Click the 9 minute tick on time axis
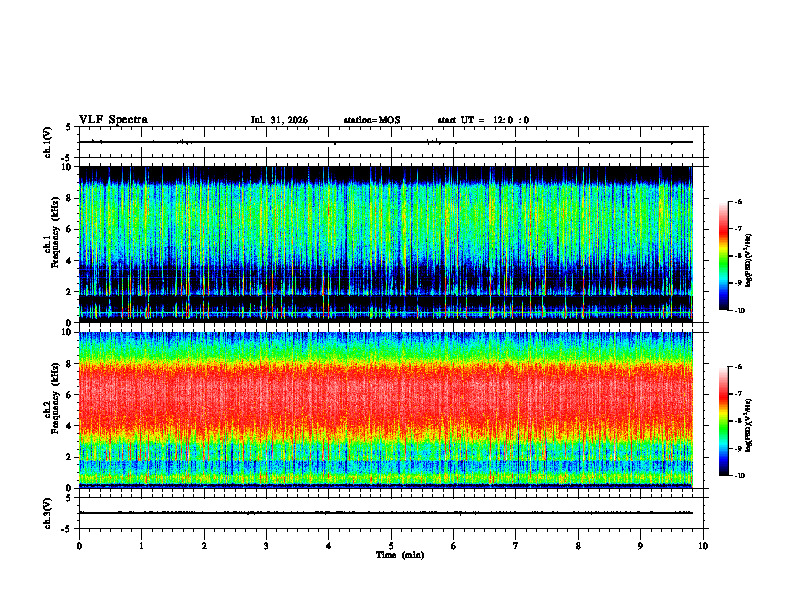This screenshot has width=792, height=612. 640,546
